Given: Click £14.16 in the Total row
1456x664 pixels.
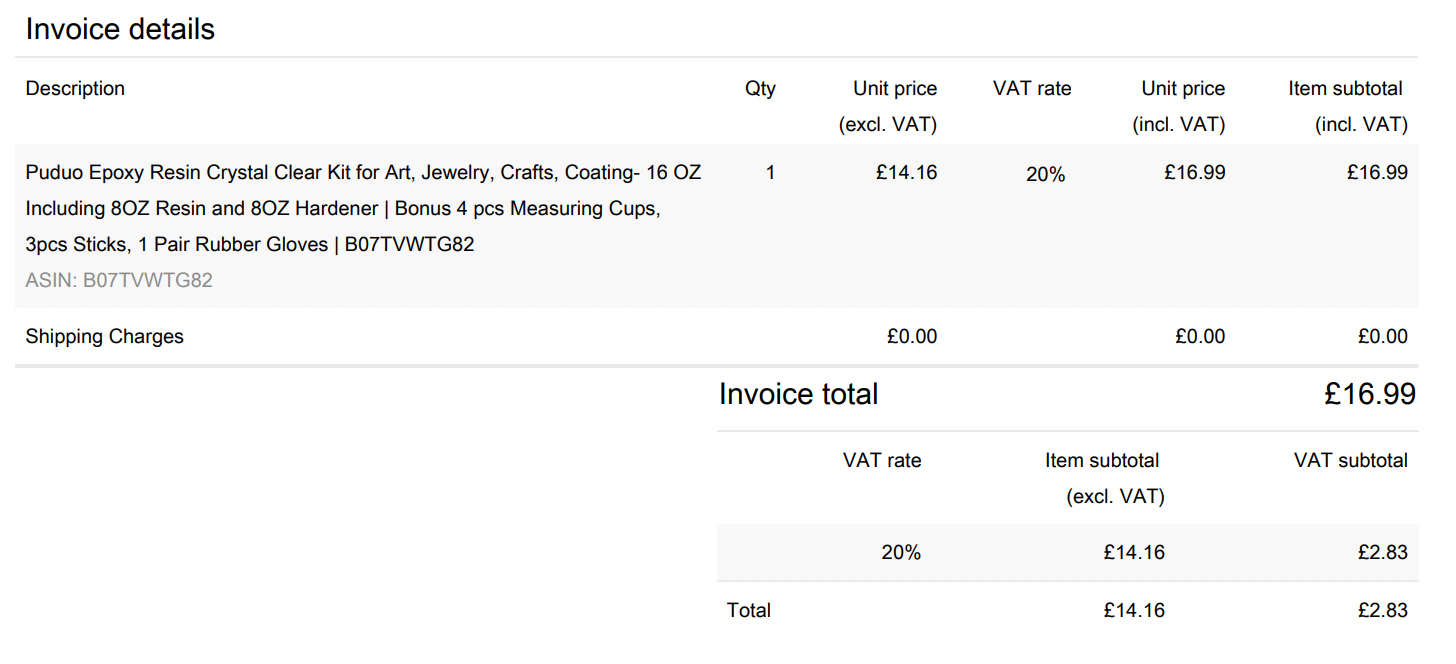Looking at the screenshot, I should [1134, 610].
